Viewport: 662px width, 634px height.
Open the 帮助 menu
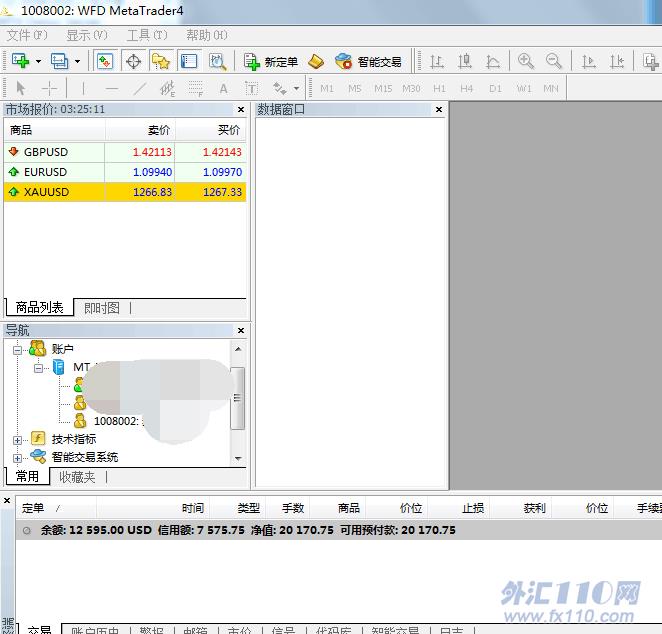[207, 35]
